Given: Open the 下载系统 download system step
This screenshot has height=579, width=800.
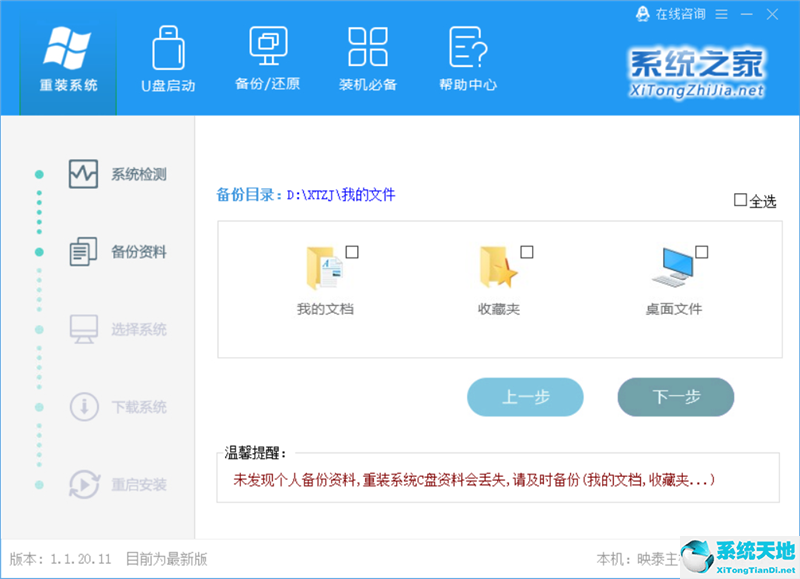Looking at the screenshot, I should tap(84, 407).
